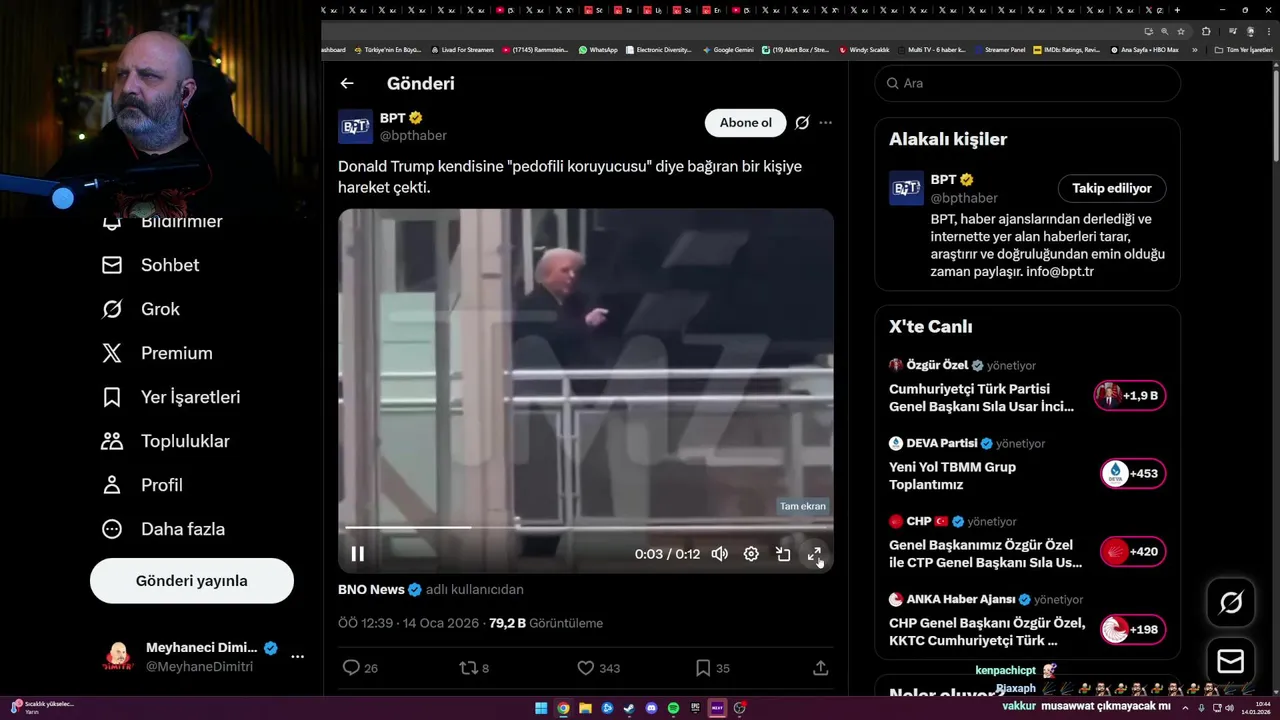
Task: Repost using the icon showing 8
Action: (473, 668)
